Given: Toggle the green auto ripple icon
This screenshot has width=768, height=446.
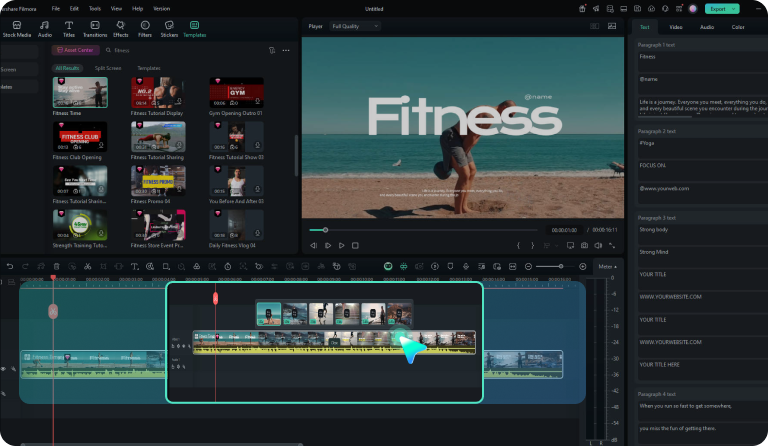Looking at the screenshot, I should [404, 266].
